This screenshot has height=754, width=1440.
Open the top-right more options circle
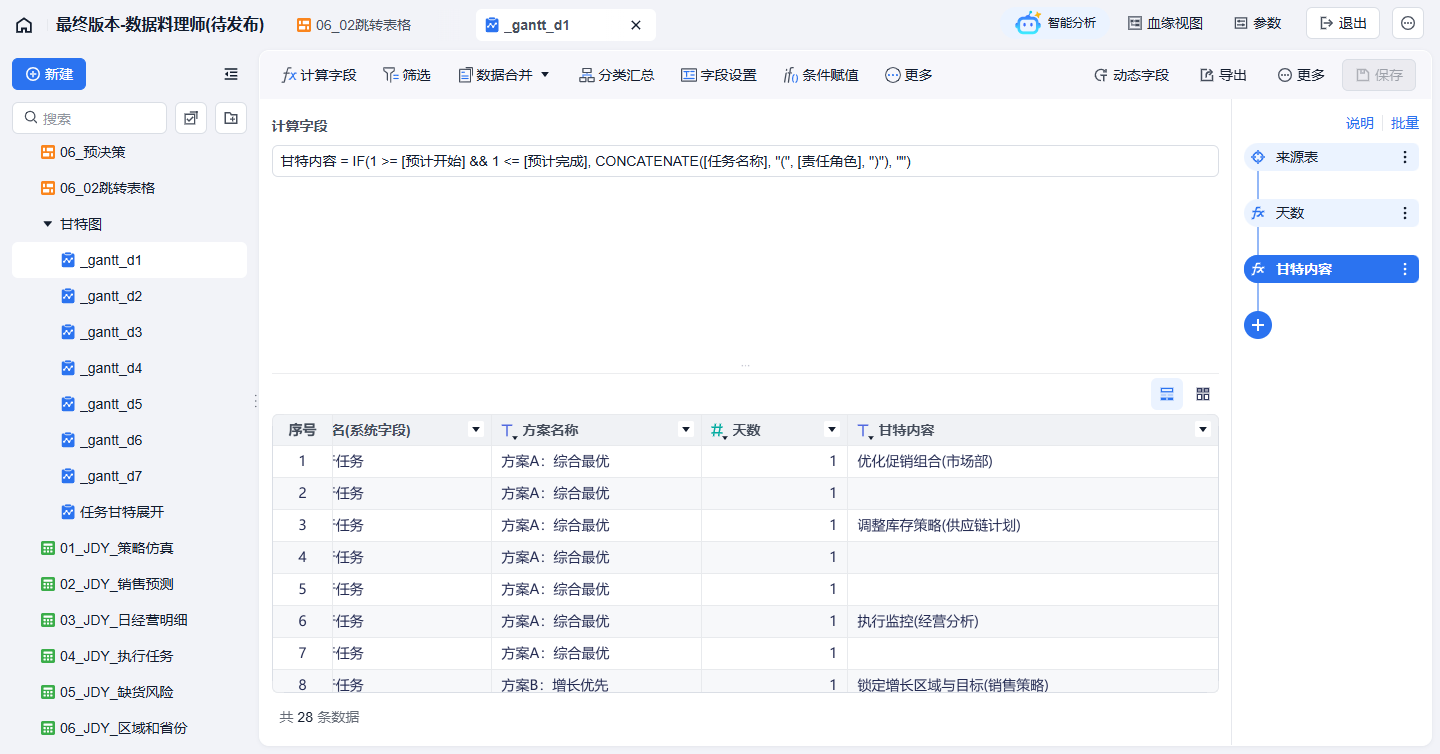[1408, 24]
